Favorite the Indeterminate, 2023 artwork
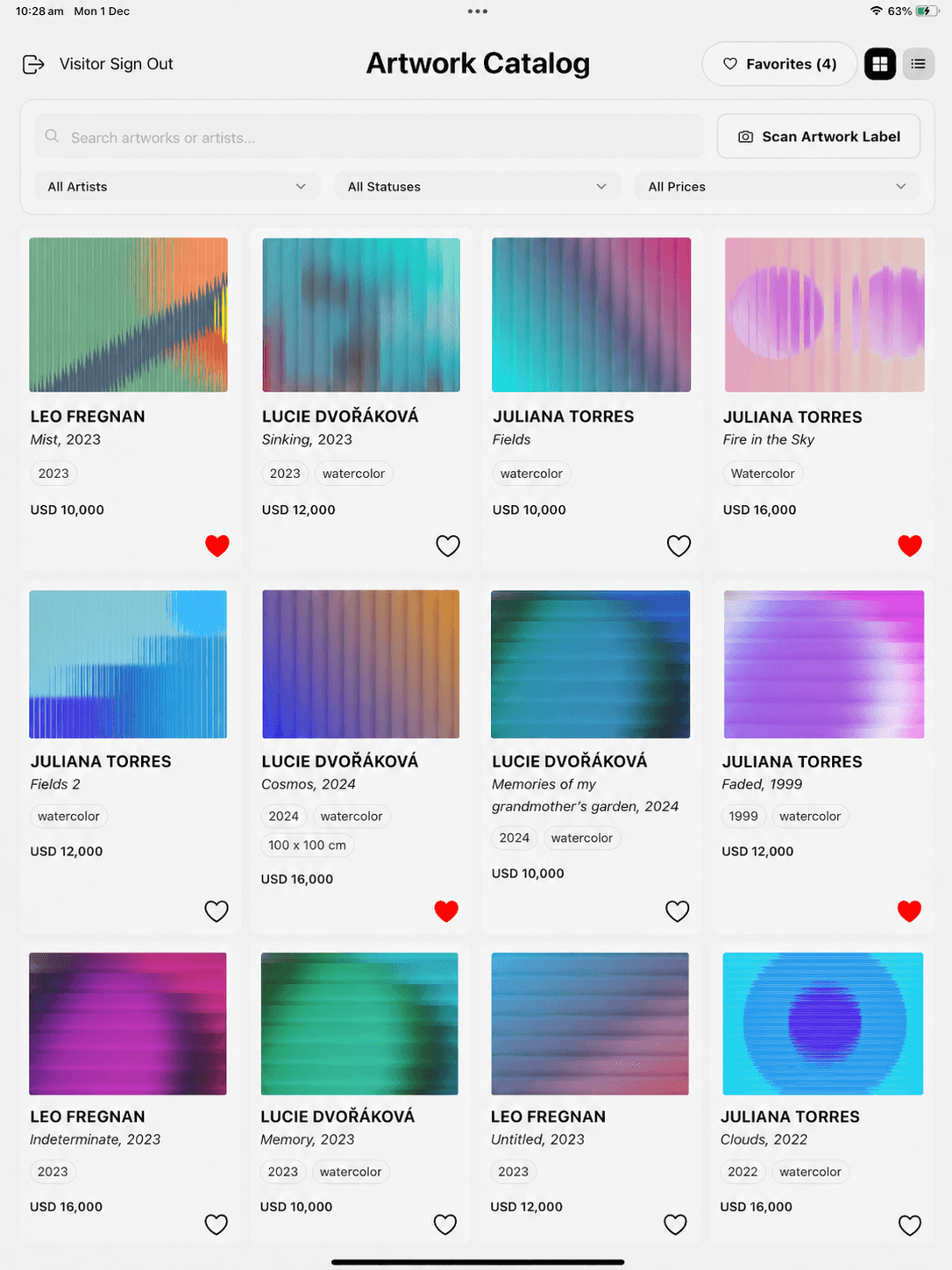952x1270 pixels. 217,1224
